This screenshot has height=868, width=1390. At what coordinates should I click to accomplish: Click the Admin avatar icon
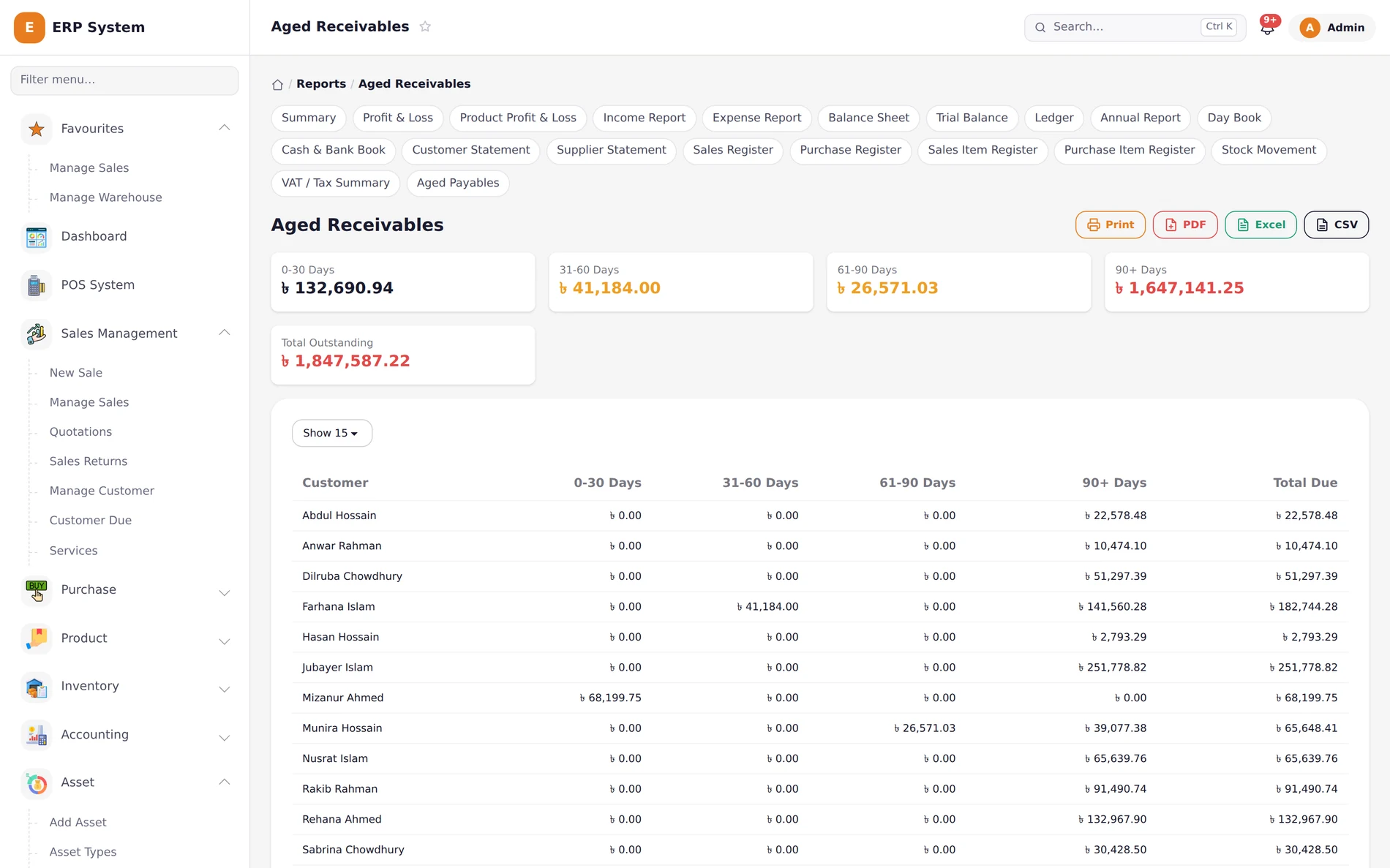click(x=1310, y=28)
